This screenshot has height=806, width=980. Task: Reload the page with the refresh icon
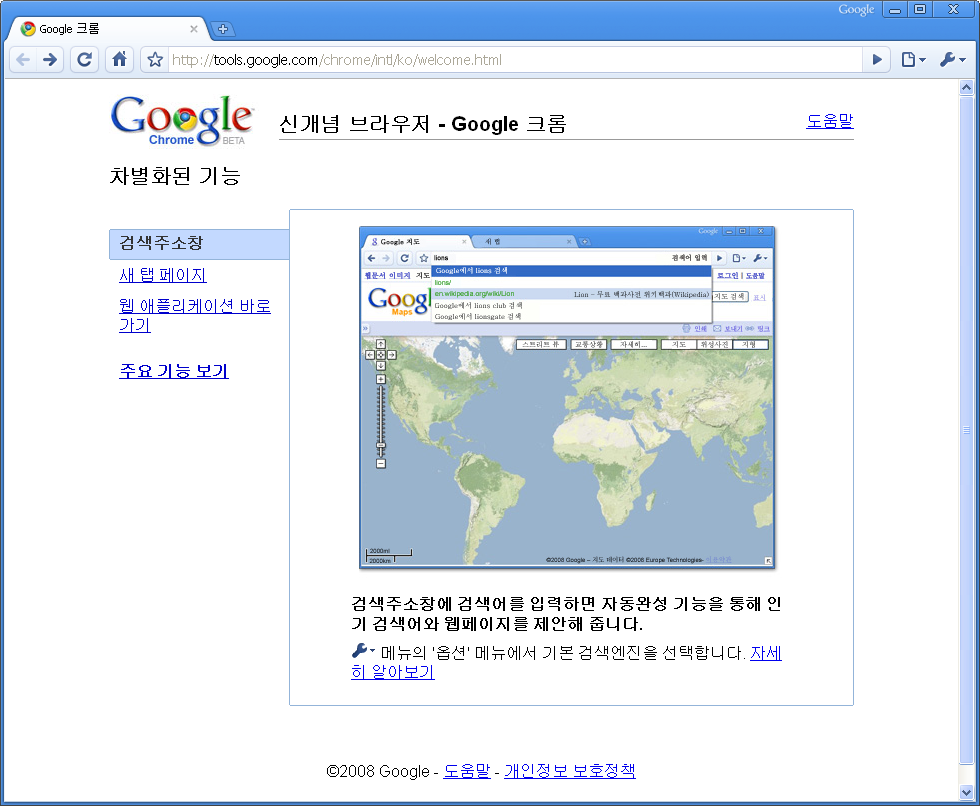point(84,60)
